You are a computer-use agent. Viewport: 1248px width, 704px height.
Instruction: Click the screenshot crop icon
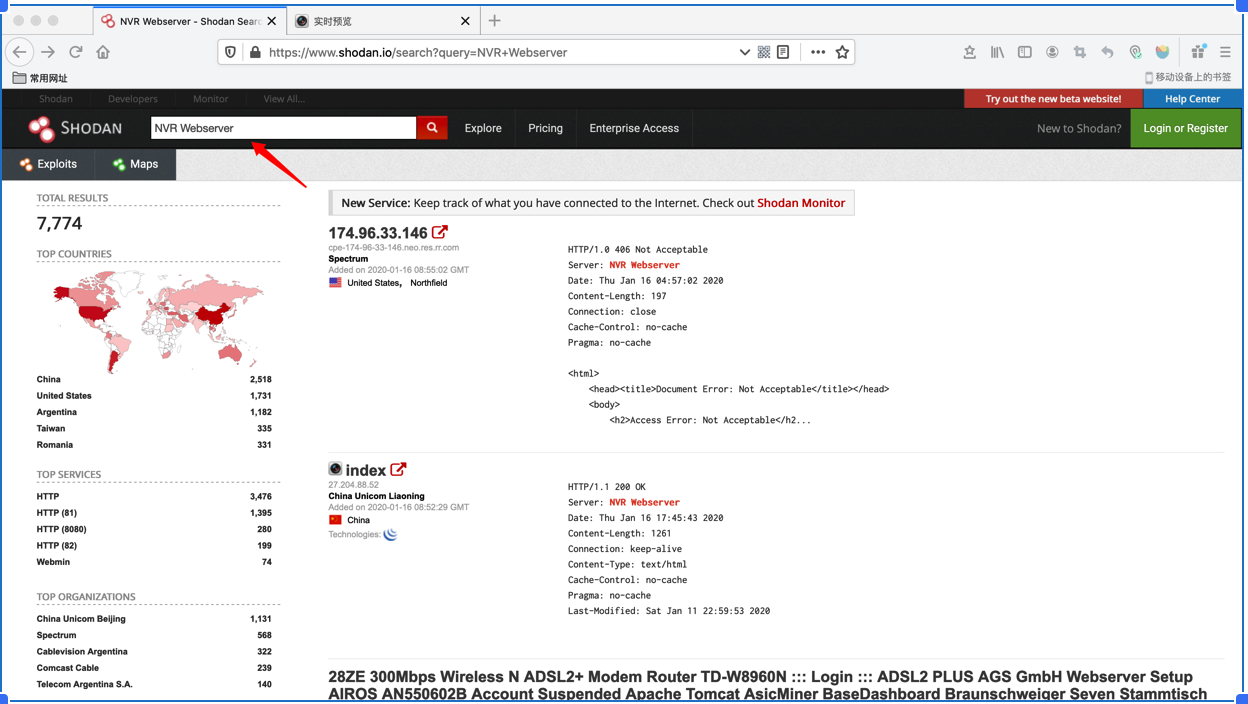pyautogui.click(x=1080, y=52)
